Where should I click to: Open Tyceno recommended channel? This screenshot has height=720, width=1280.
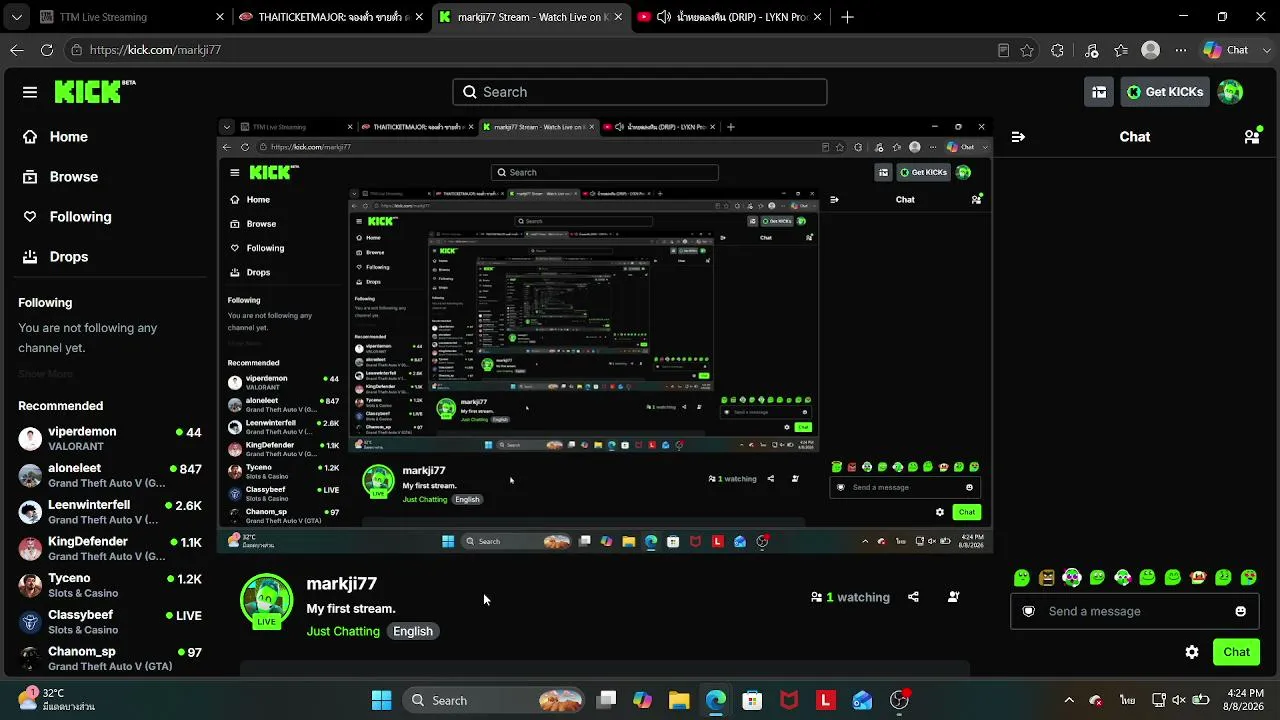point(110,585)
